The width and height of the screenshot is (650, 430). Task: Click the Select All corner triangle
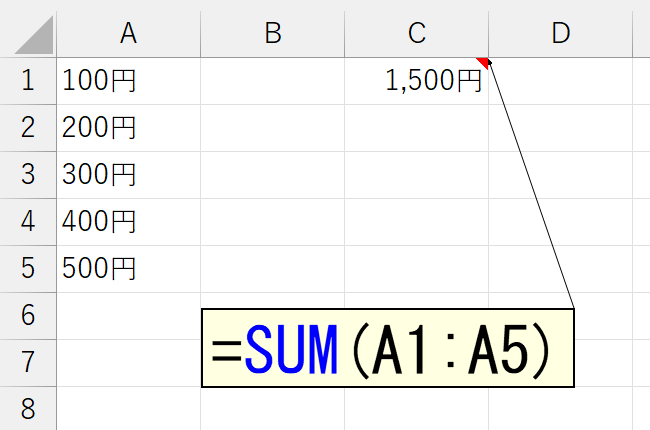(34, 35)
